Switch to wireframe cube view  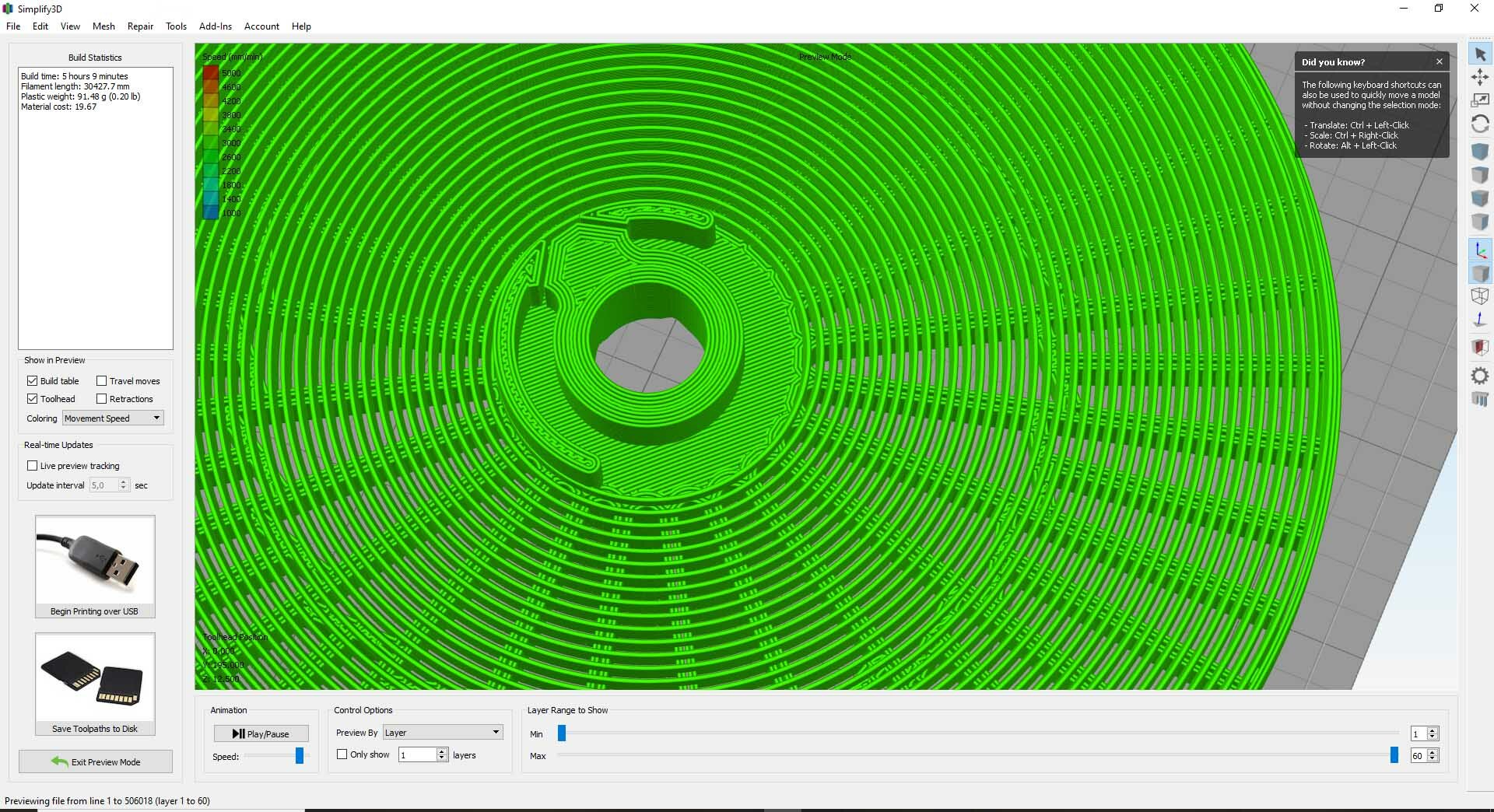point(1480,296)
